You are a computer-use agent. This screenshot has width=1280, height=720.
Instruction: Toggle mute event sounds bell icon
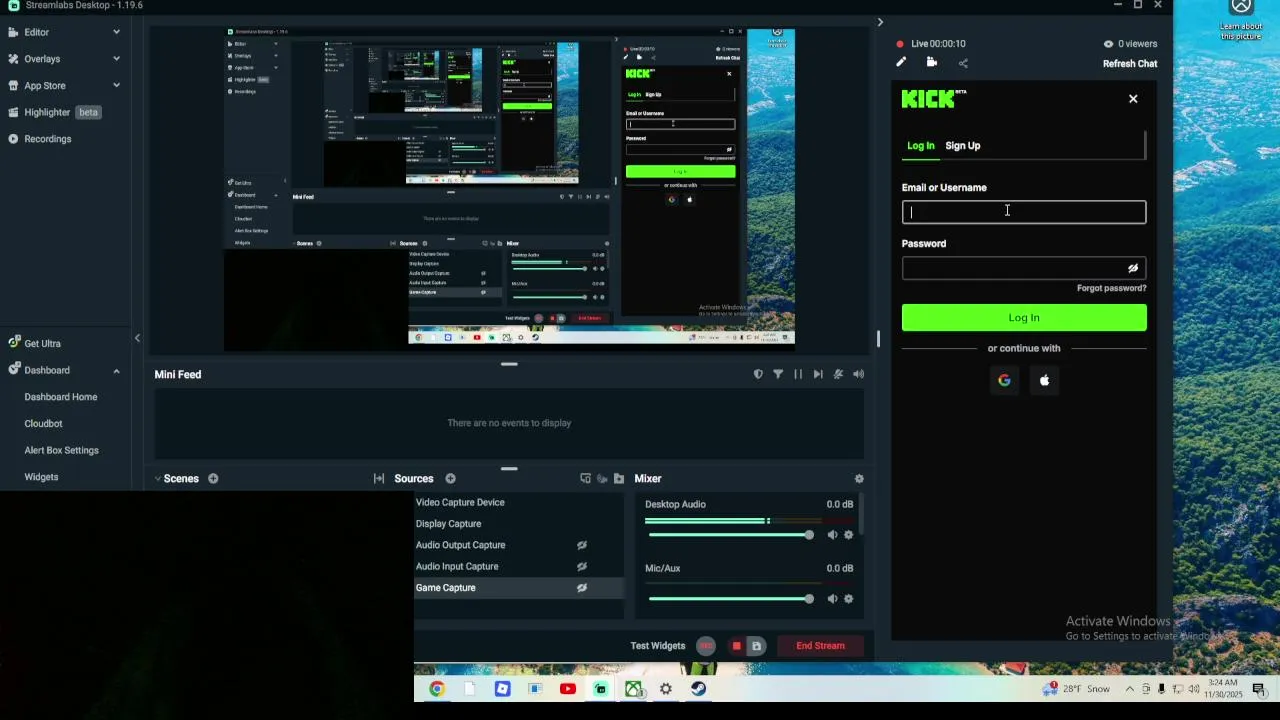coord(838,374)
